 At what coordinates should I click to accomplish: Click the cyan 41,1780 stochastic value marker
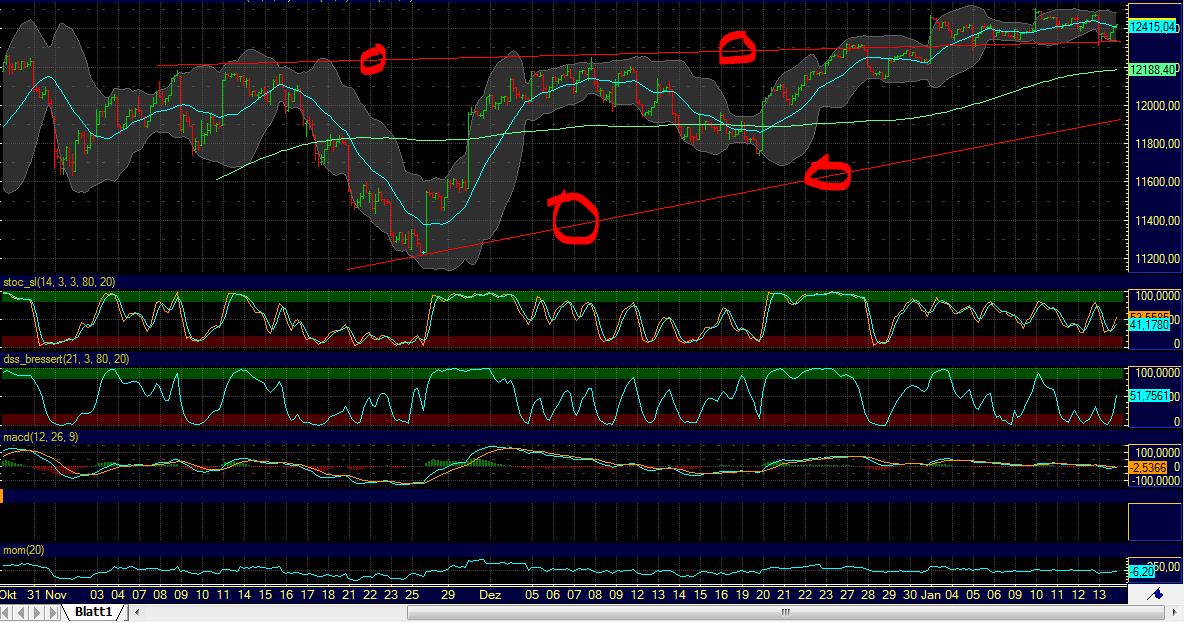tap(1148, 325)
